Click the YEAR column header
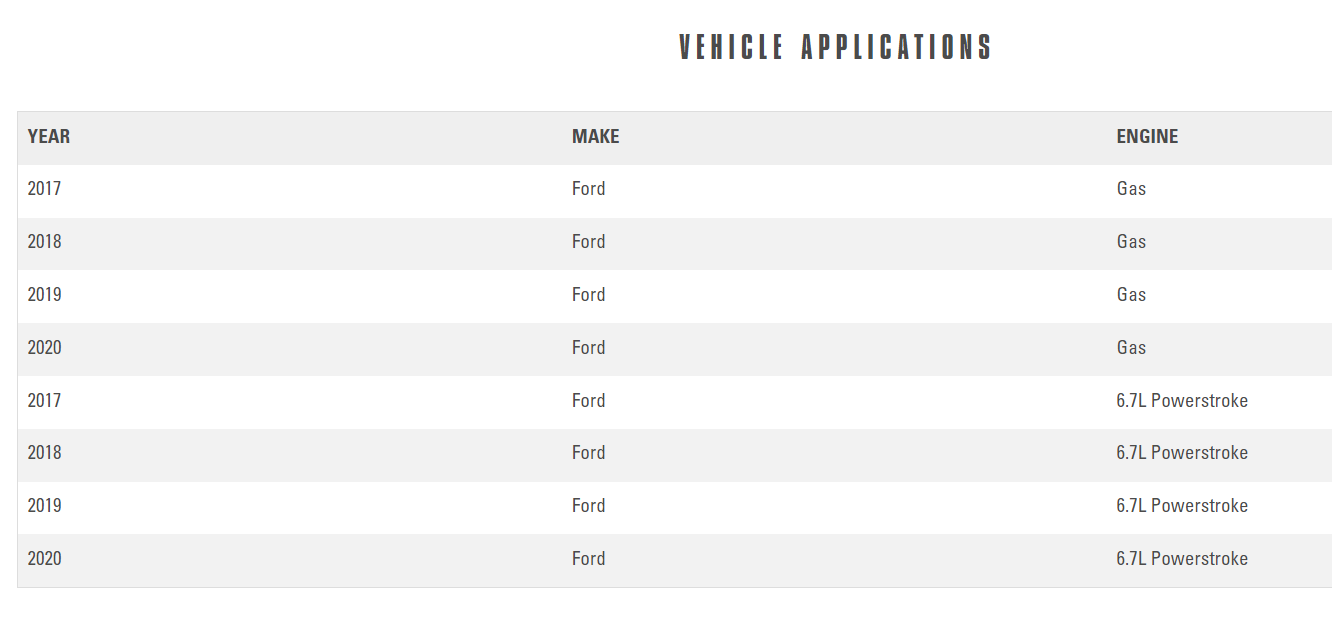This screenshot has width=1332, height=625. coord(49,137)
